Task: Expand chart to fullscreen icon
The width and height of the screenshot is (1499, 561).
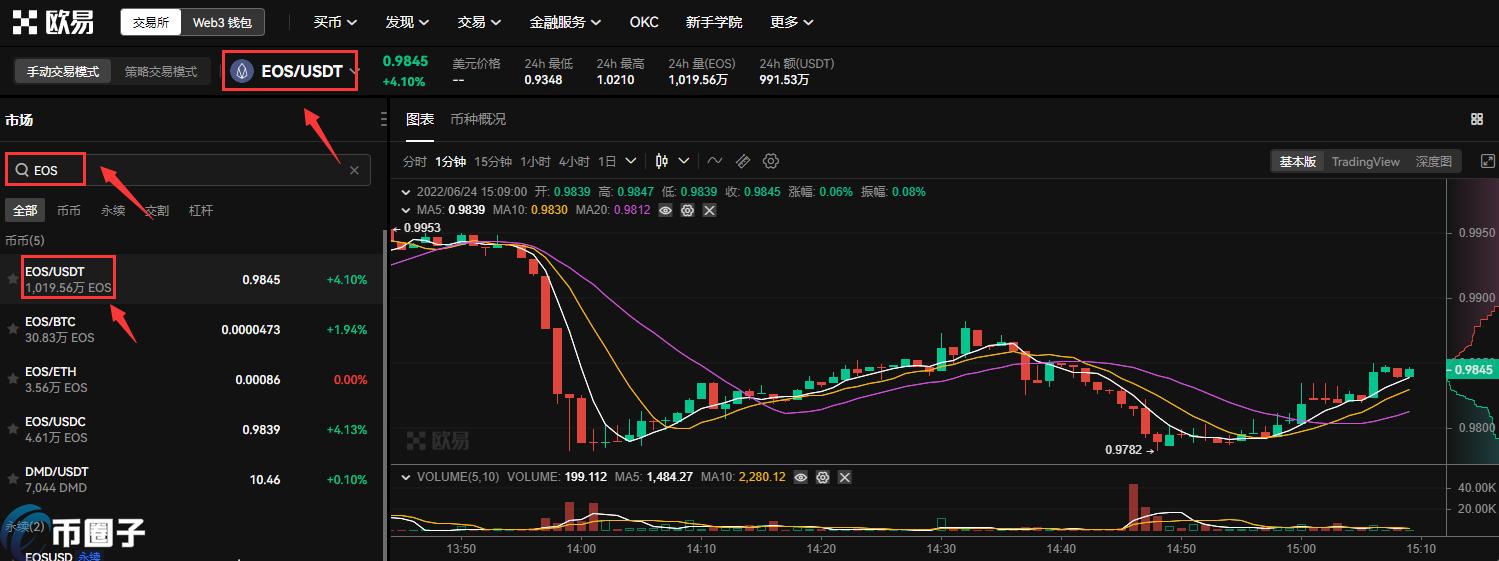Action: (1487, 161)
